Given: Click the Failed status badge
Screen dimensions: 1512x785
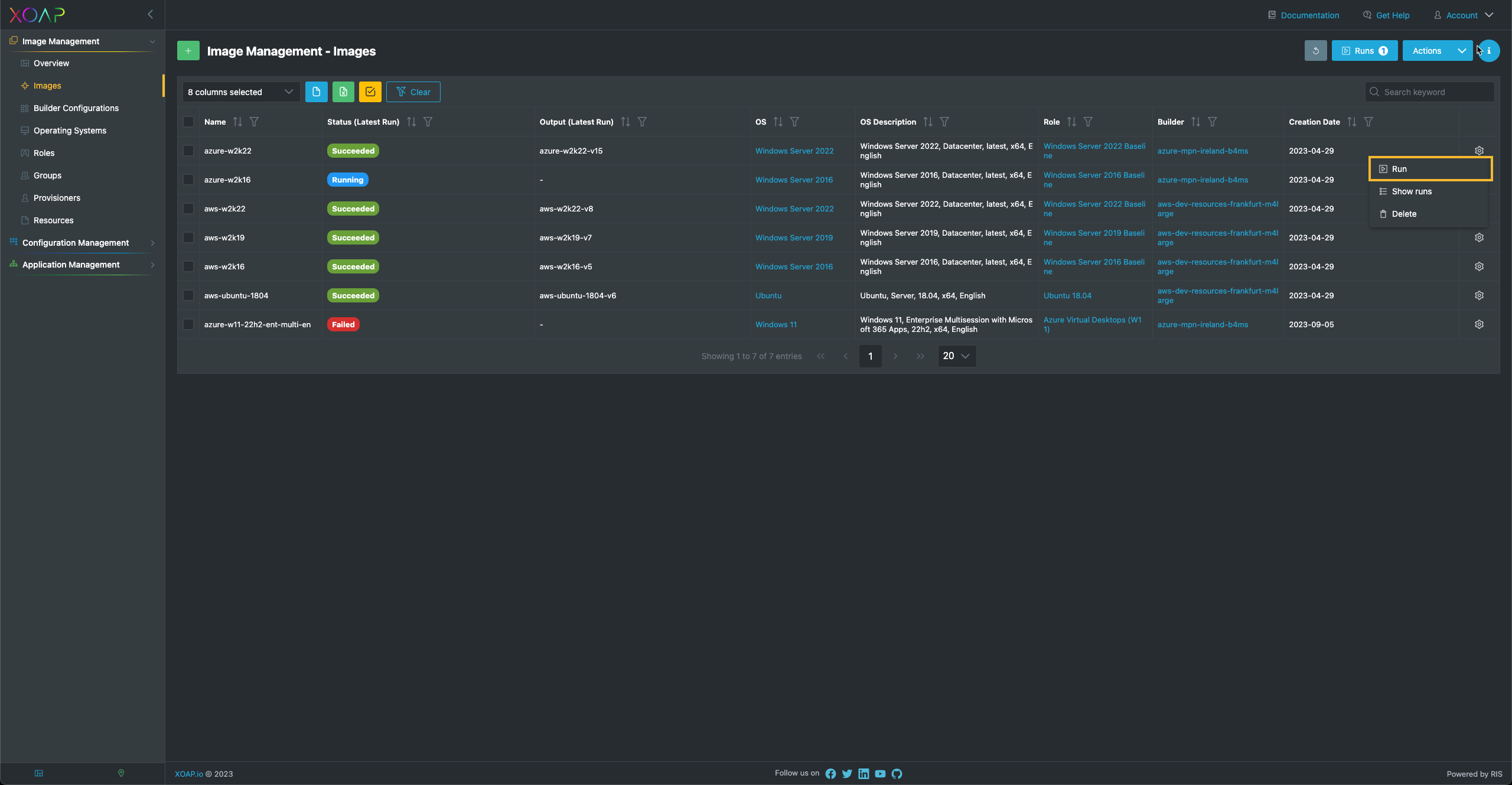Looking at the screenshot, I should pyautogui.click(x=343, y=324).
